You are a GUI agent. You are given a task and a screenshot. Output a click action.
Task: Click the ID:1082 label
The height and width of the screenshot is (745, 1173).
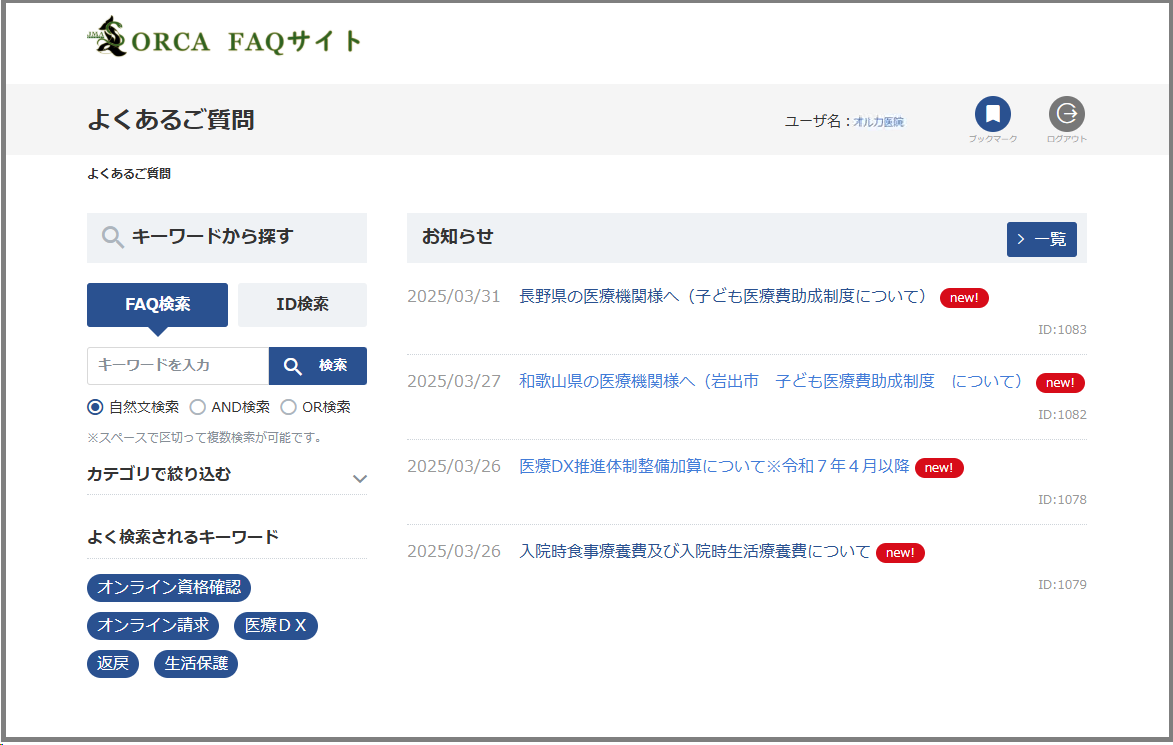1062,414
